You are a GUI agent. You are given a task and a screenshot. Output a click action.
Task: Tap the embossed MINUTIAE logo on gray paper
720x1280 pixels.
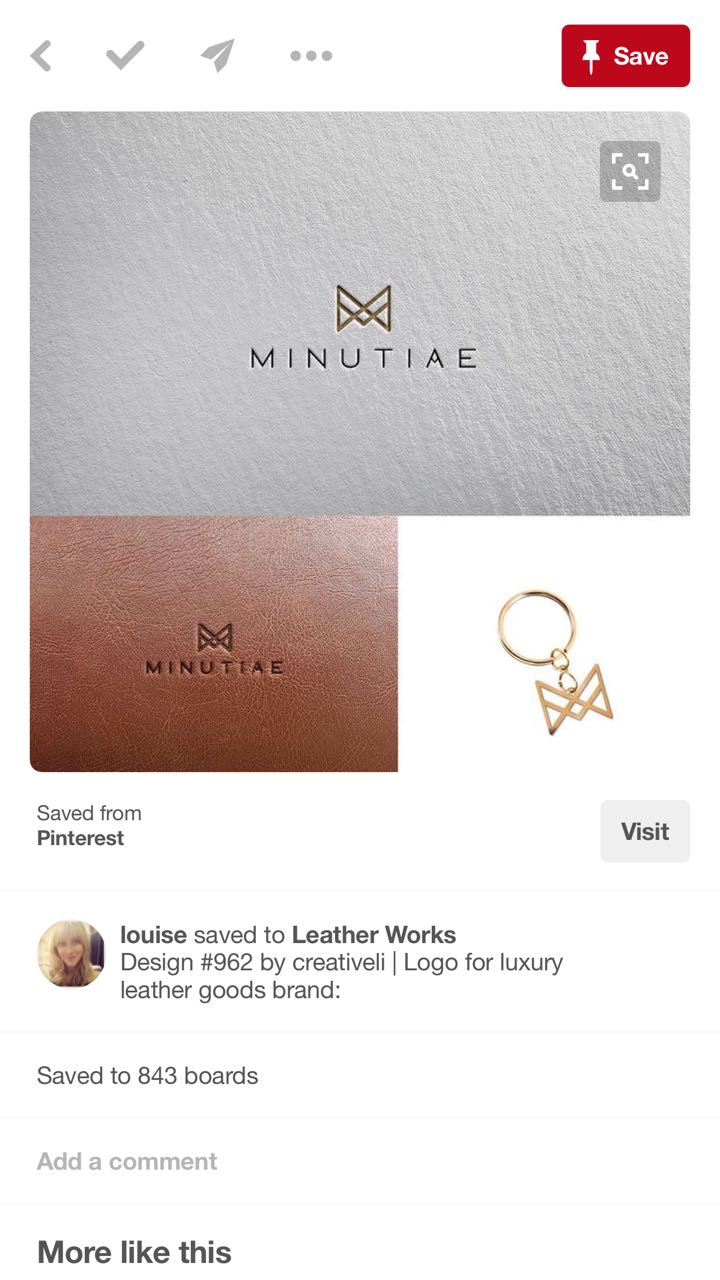(363, 328)
